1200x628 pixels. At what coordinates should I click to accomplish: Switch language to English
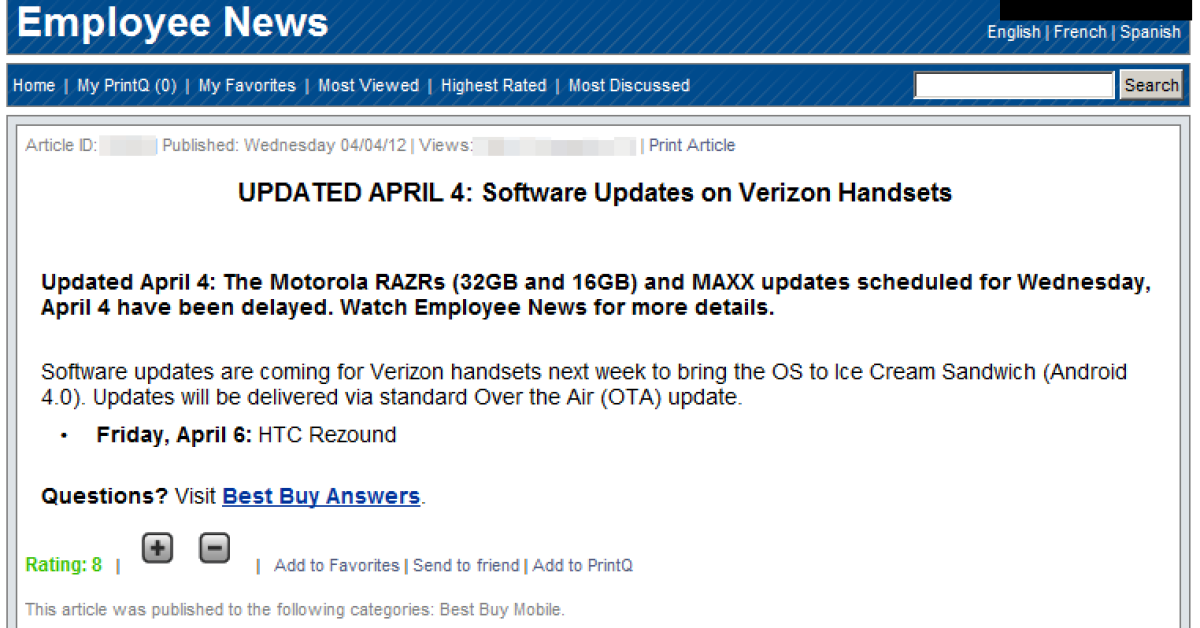coord(1013,32)
